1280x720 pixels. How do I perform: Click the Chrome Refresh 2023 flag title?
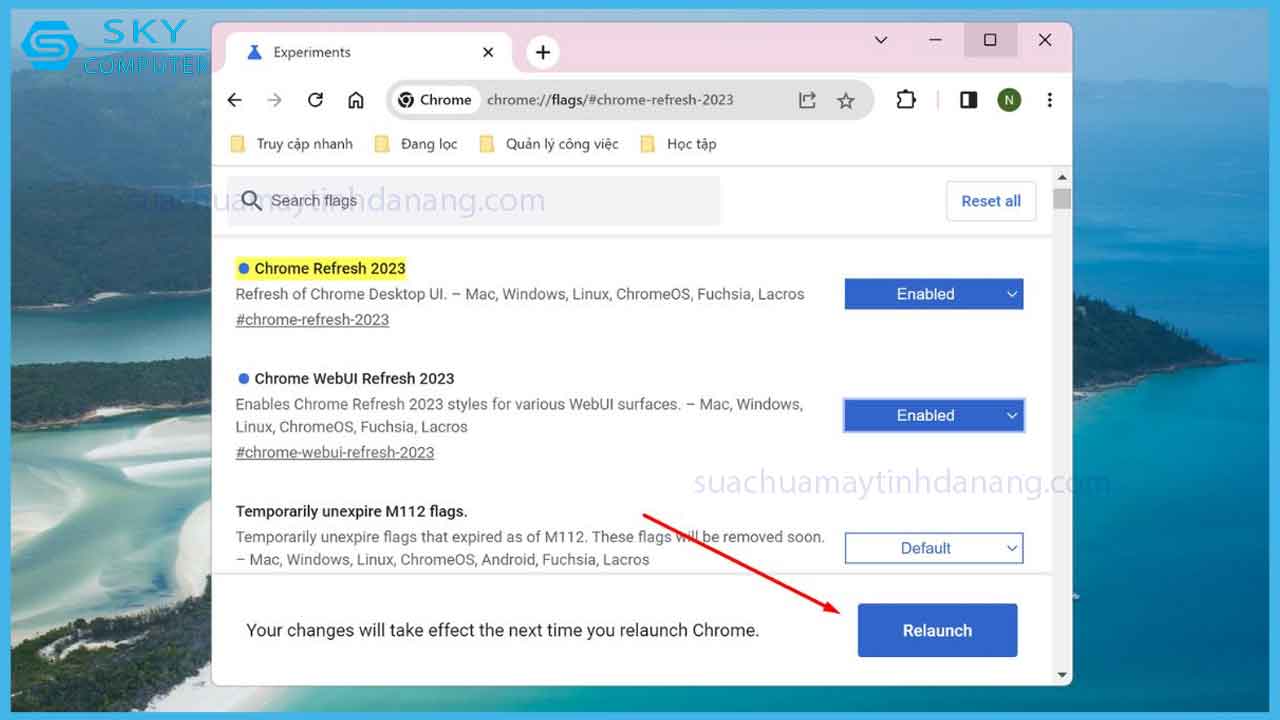330,268
